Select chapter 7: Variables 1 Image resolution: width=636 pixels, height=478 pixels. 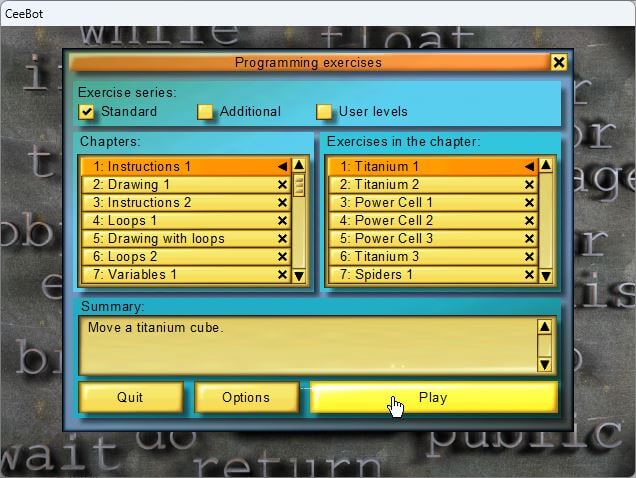pyautogui.click(x=186, y=274)
